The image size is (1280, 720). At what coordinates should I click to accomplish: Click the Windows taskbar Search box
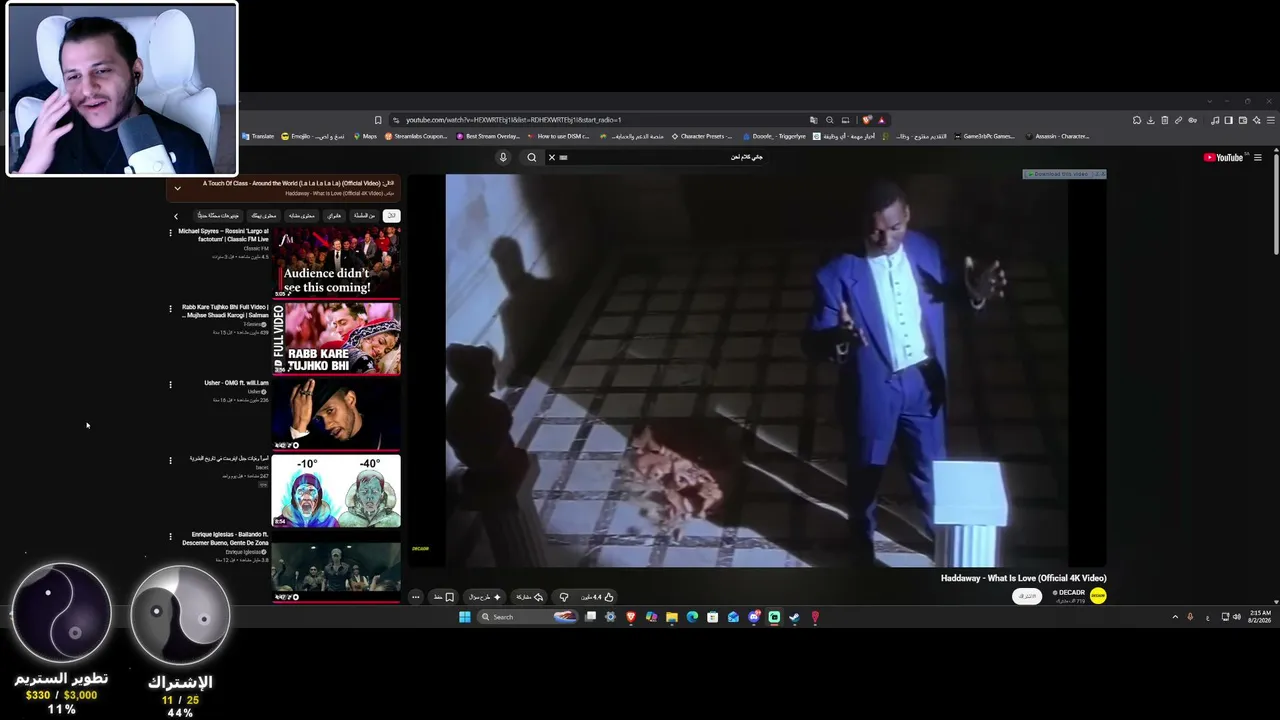(x=528, y=617)
